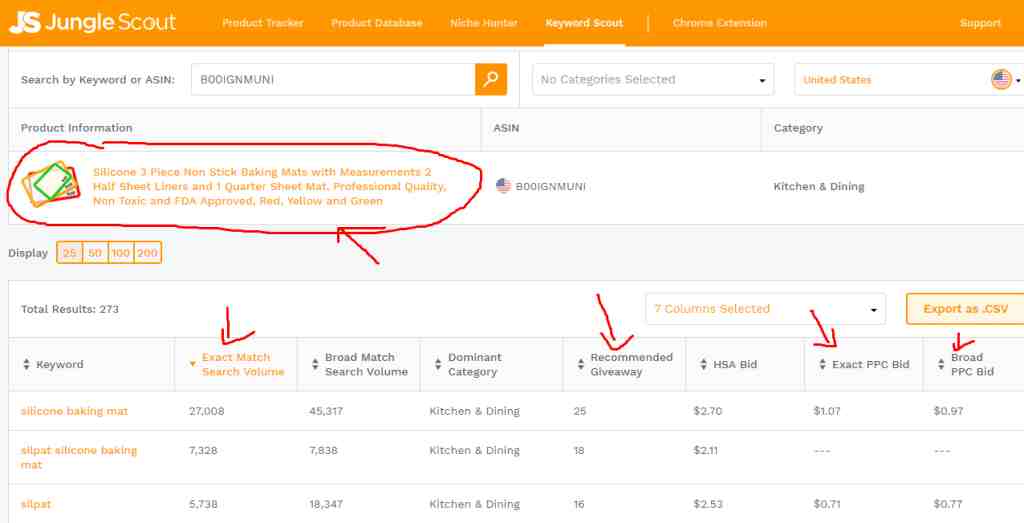Click the $2.11 HSA bid value
Viewport: 1024px width, 523px height.
click(705, 451)
